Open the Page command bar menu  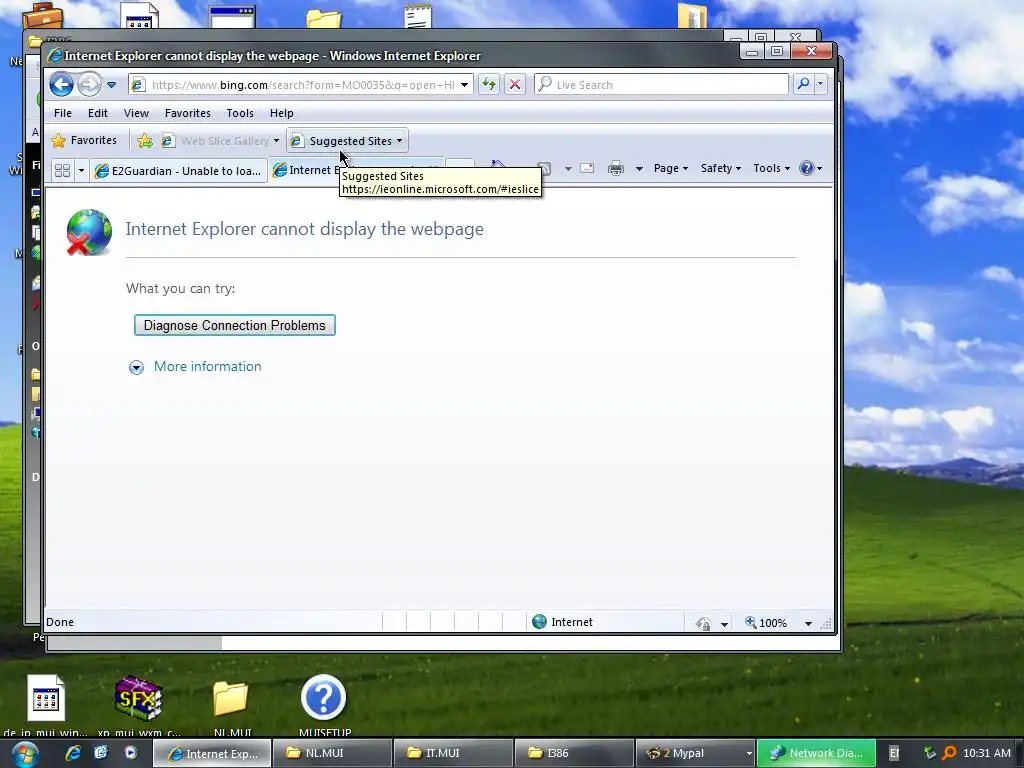[671, 168]
